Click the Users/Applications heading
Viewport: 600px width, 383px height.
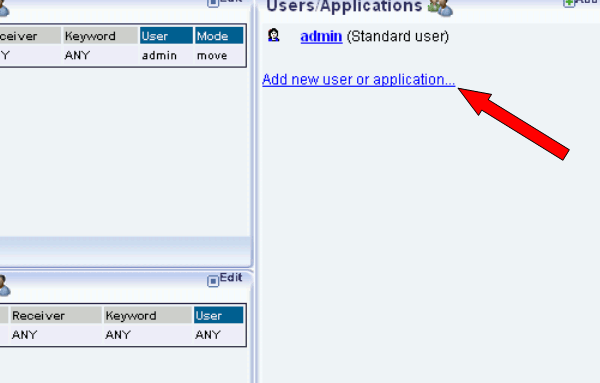344,7
